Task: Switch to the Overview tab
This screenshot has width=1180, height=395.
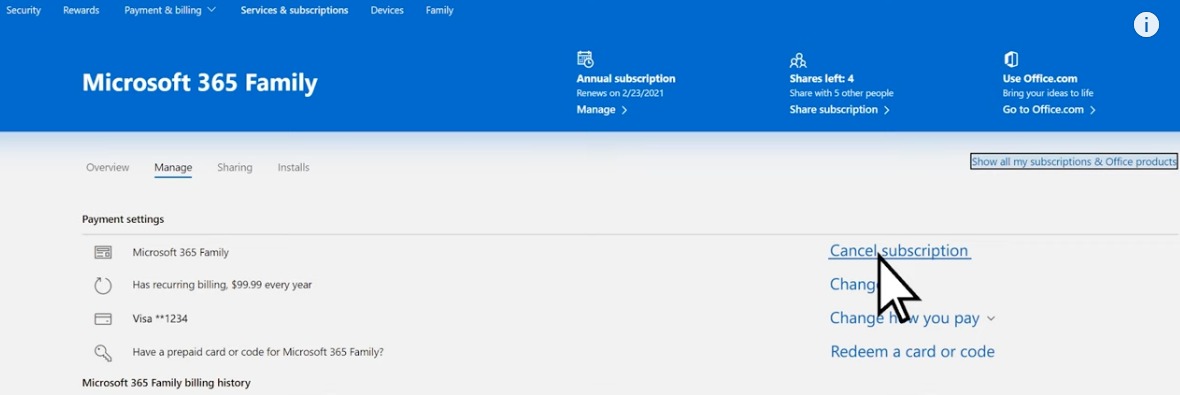Action: pyautogui.click(x=108, y=168)
